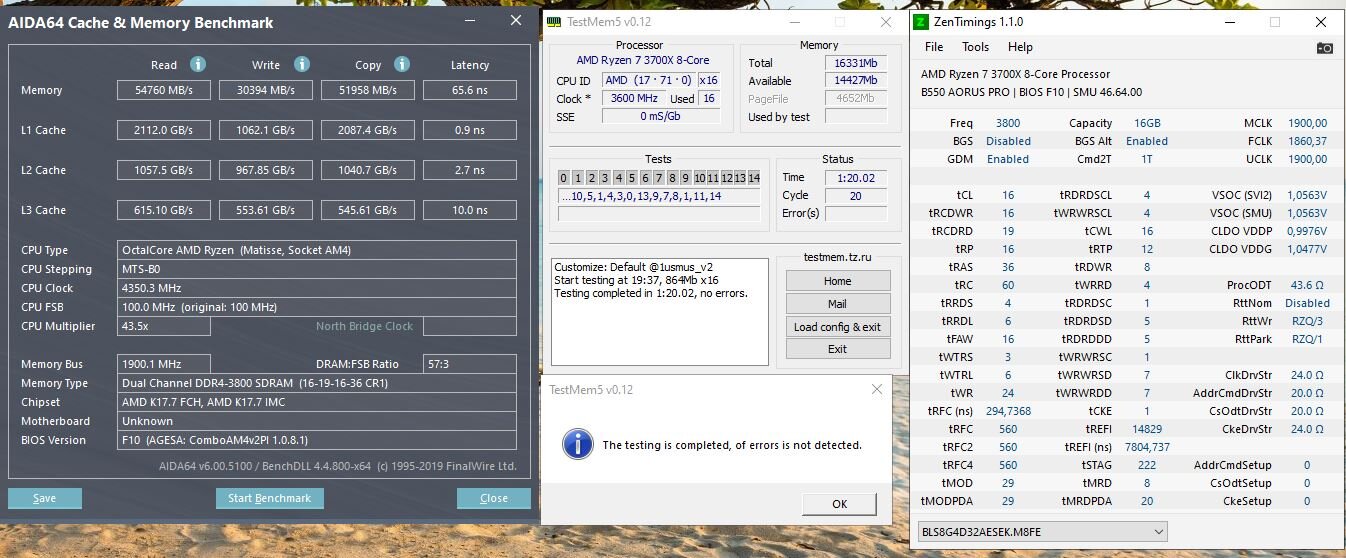Click BIOS Version field F10 AGESA
This screenshot has width=1346, height=558.
pos(317,440)
